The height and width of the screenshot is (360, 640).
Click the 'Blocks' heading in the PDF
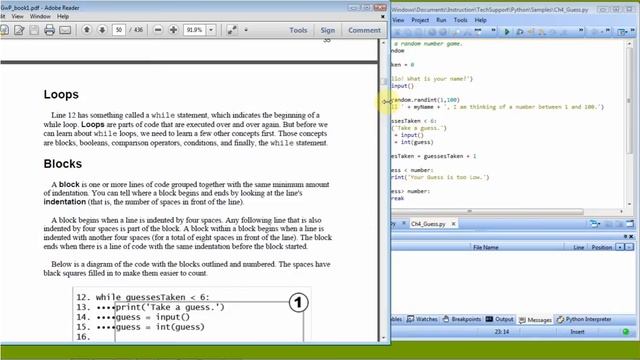point(62,164)
